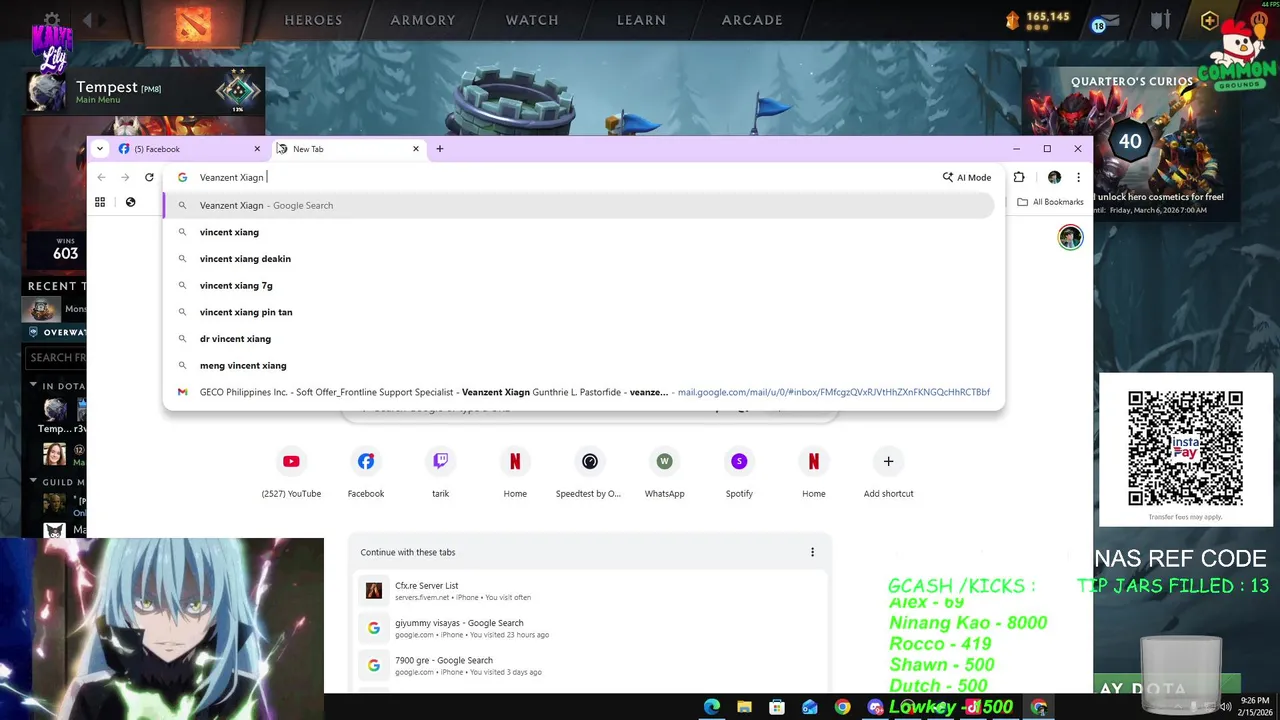Click the globe bookmark icon

click(x=130, y=202)
